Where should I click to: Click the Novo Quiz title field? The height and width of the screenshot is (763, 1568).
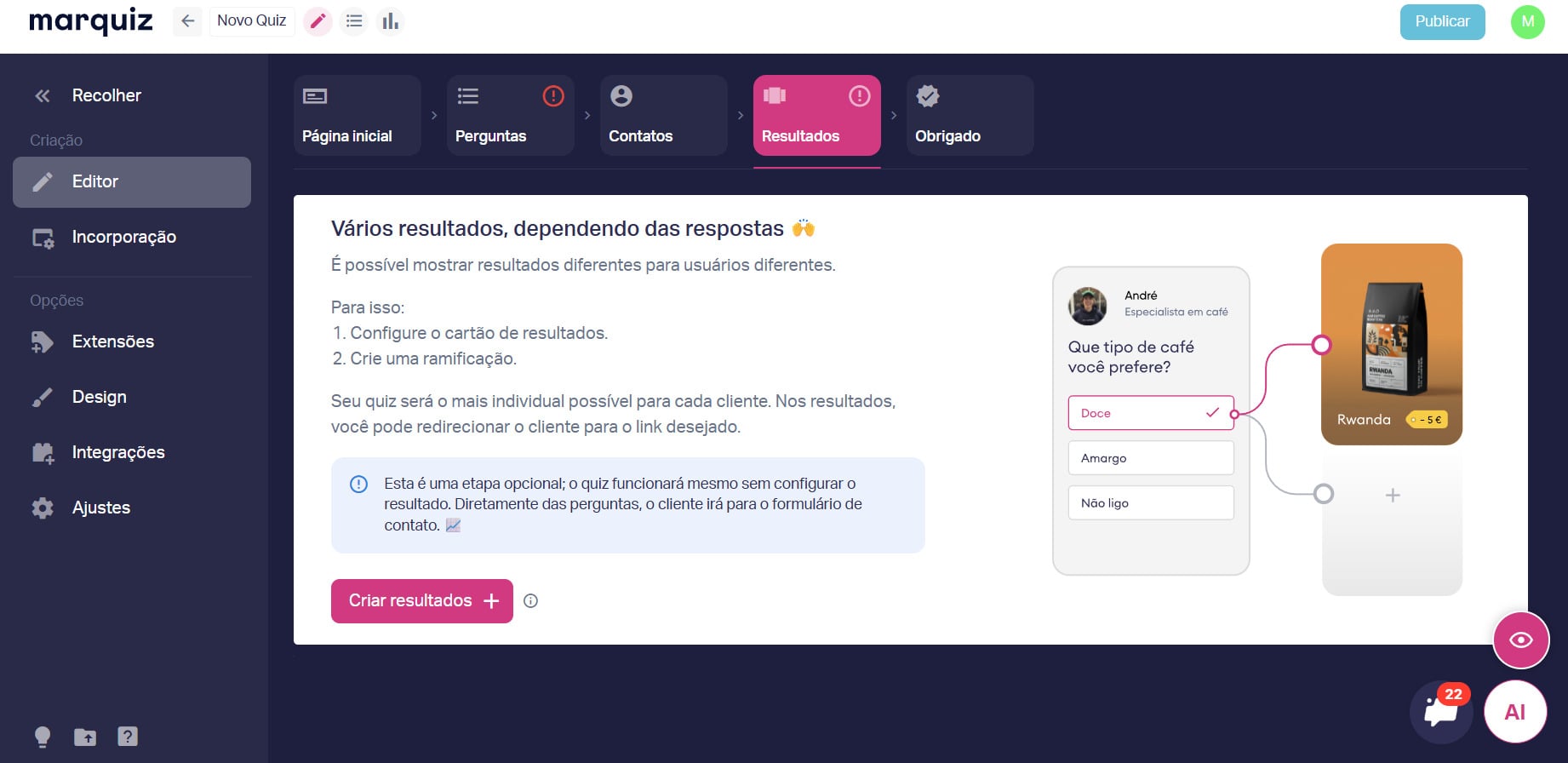(x=252, y=20)
